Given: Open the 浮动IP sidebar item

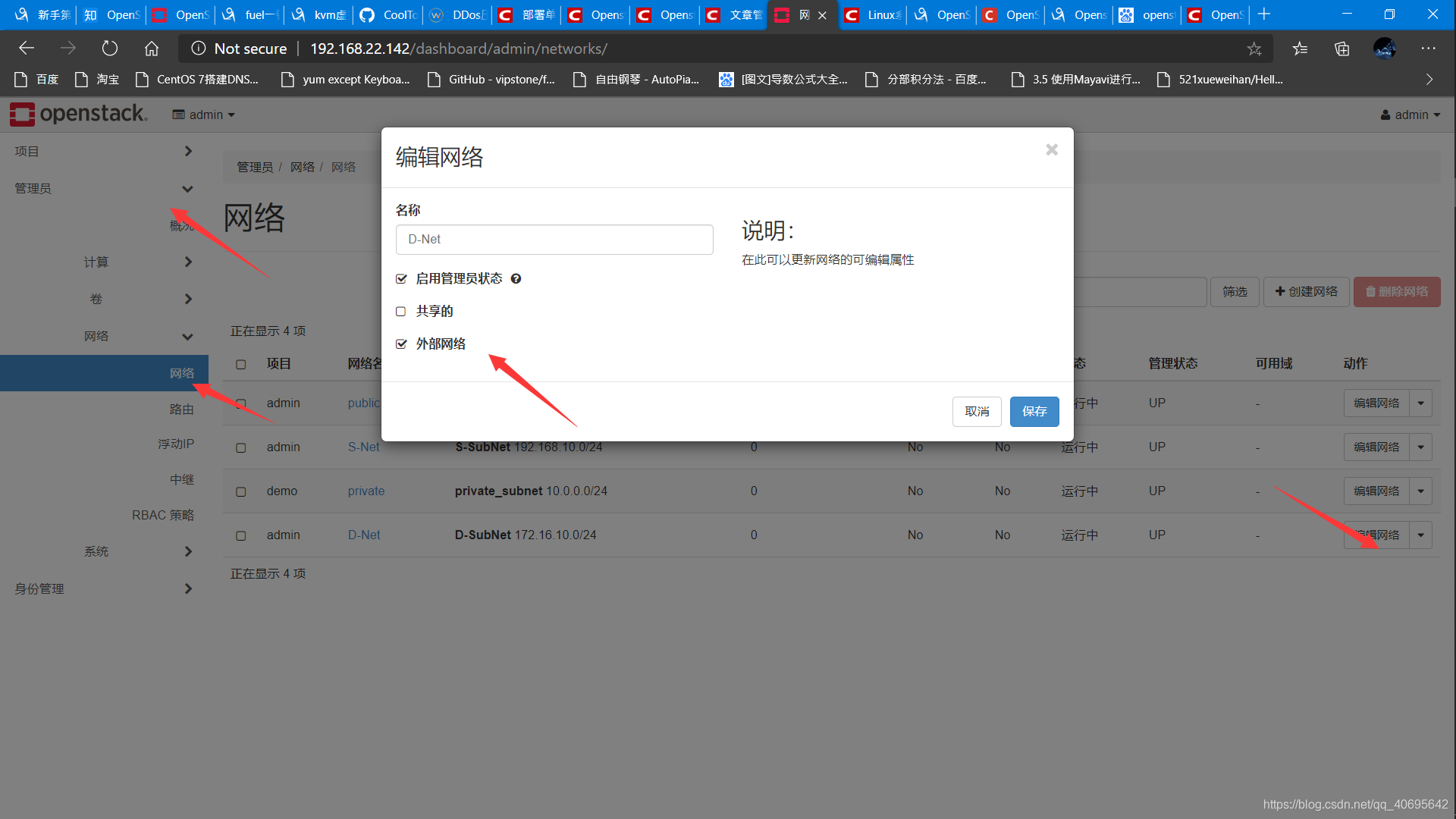Looking at the screenshot, I should point(175,444).
